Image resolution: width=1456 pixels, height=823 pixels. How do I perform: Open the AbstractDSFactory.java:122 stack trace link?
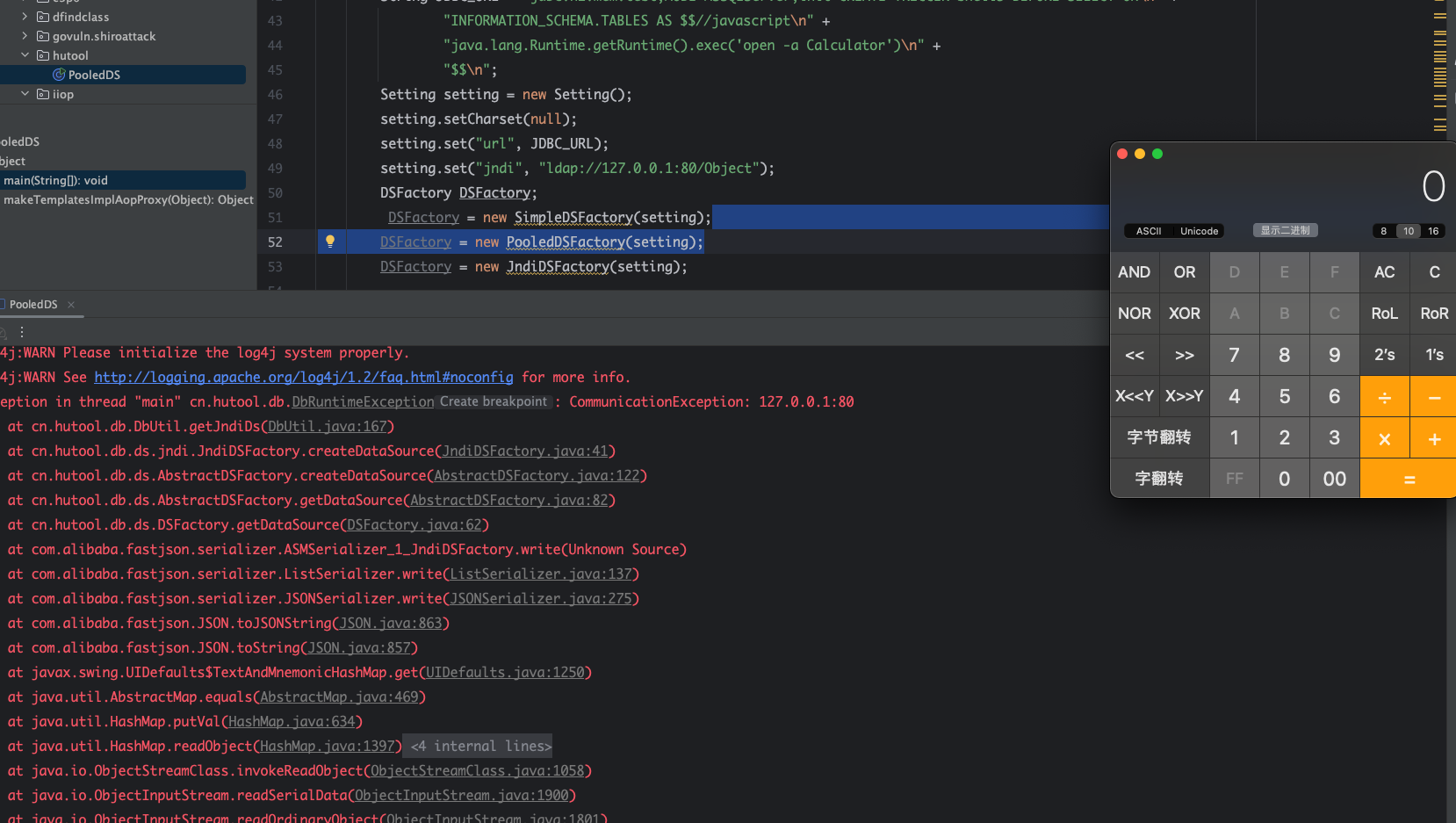click(x=537, y=475)
